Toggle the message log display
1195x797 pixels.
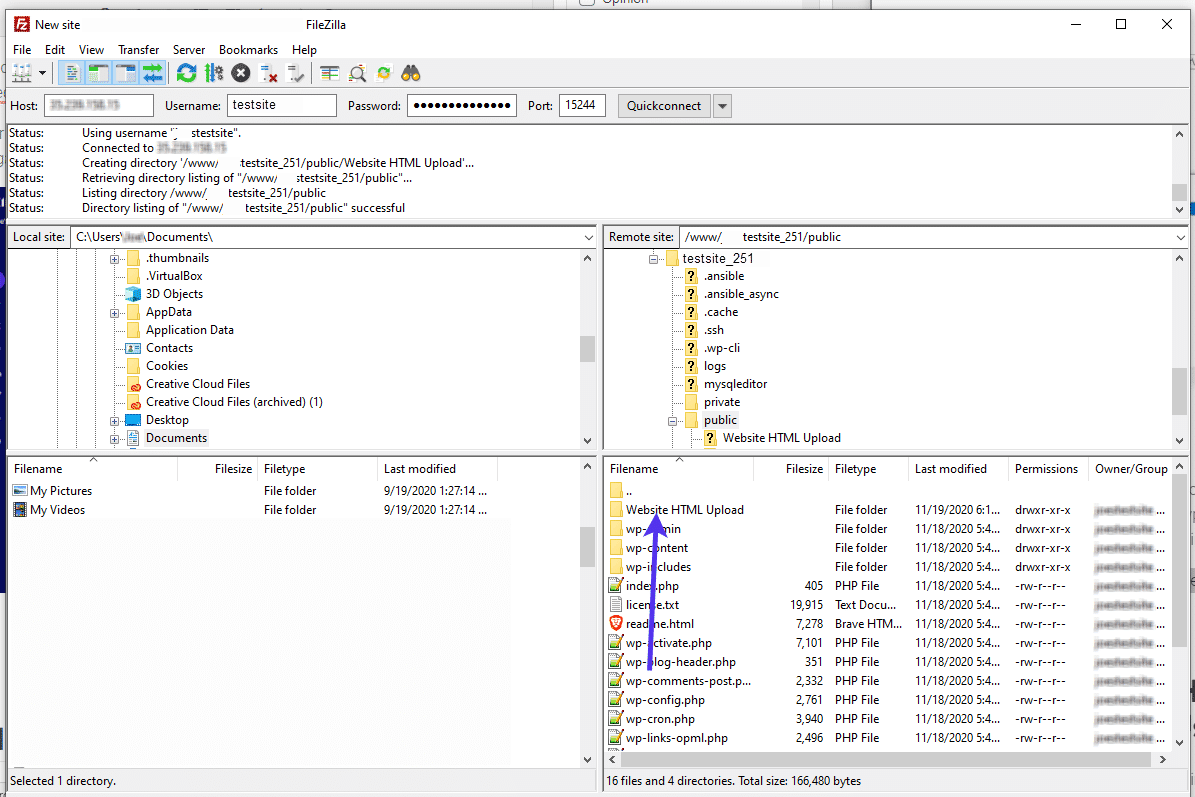[71, 72]
